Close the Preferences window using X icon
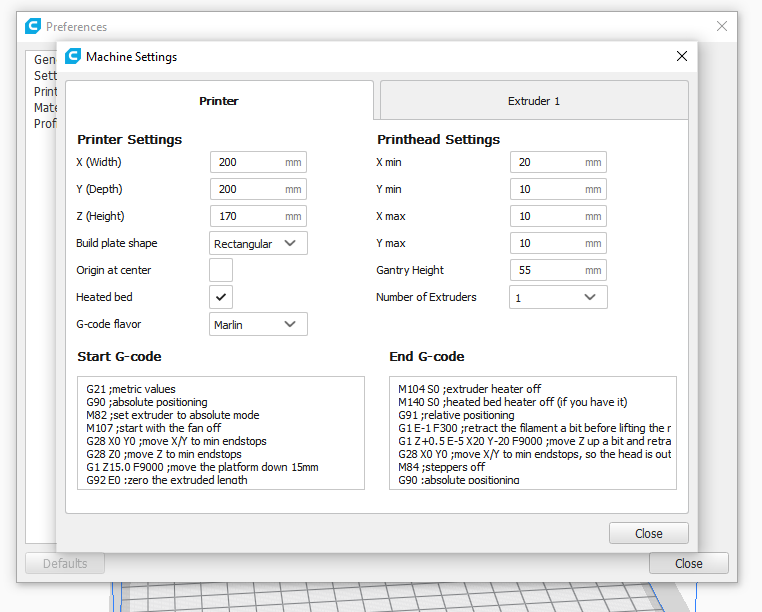 click(722, 26)
